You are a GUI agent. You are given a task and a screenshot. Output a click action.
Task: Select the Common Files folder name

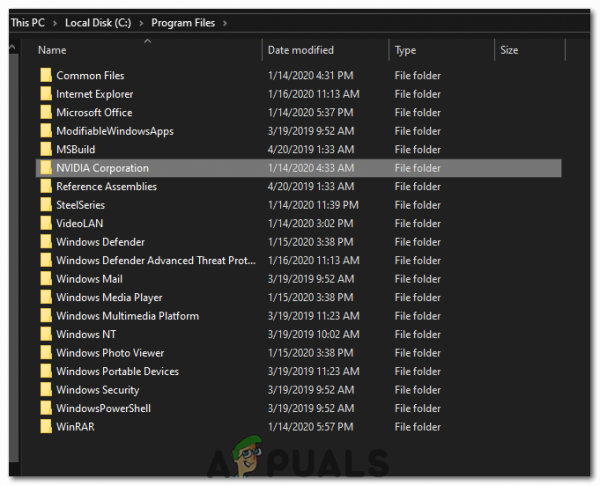click(x=90, y=75)
